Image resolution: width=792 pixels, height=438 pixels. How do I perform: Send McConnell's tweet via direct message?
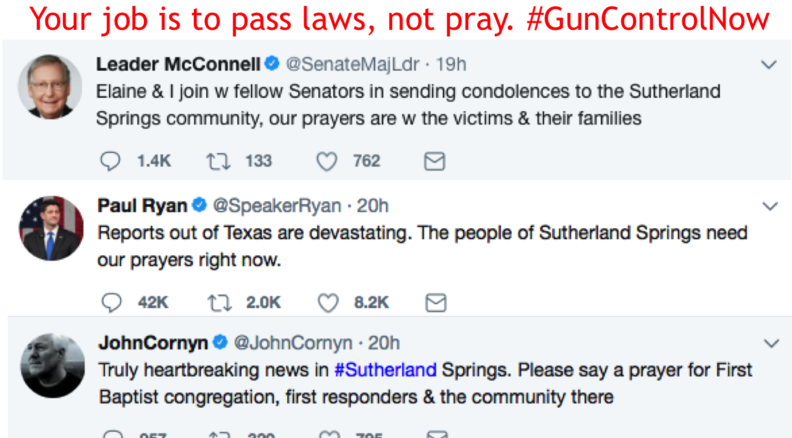[x=435, y=160]
